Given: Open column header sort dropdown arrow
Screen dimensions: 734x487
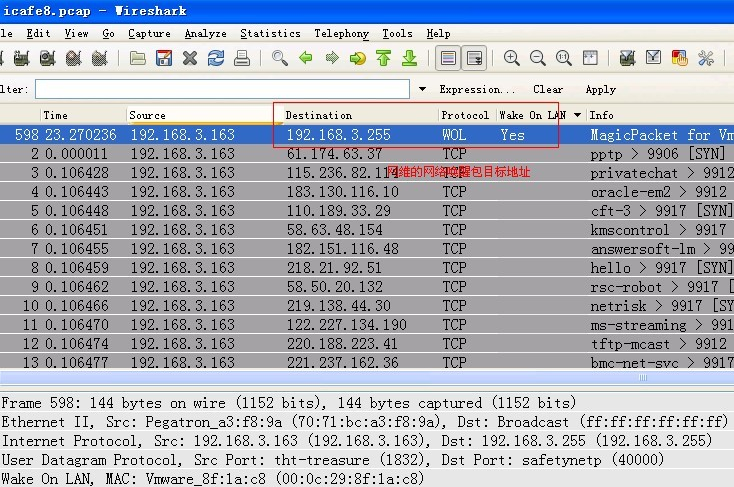Looking at the screenshot, I should [578, 115].
